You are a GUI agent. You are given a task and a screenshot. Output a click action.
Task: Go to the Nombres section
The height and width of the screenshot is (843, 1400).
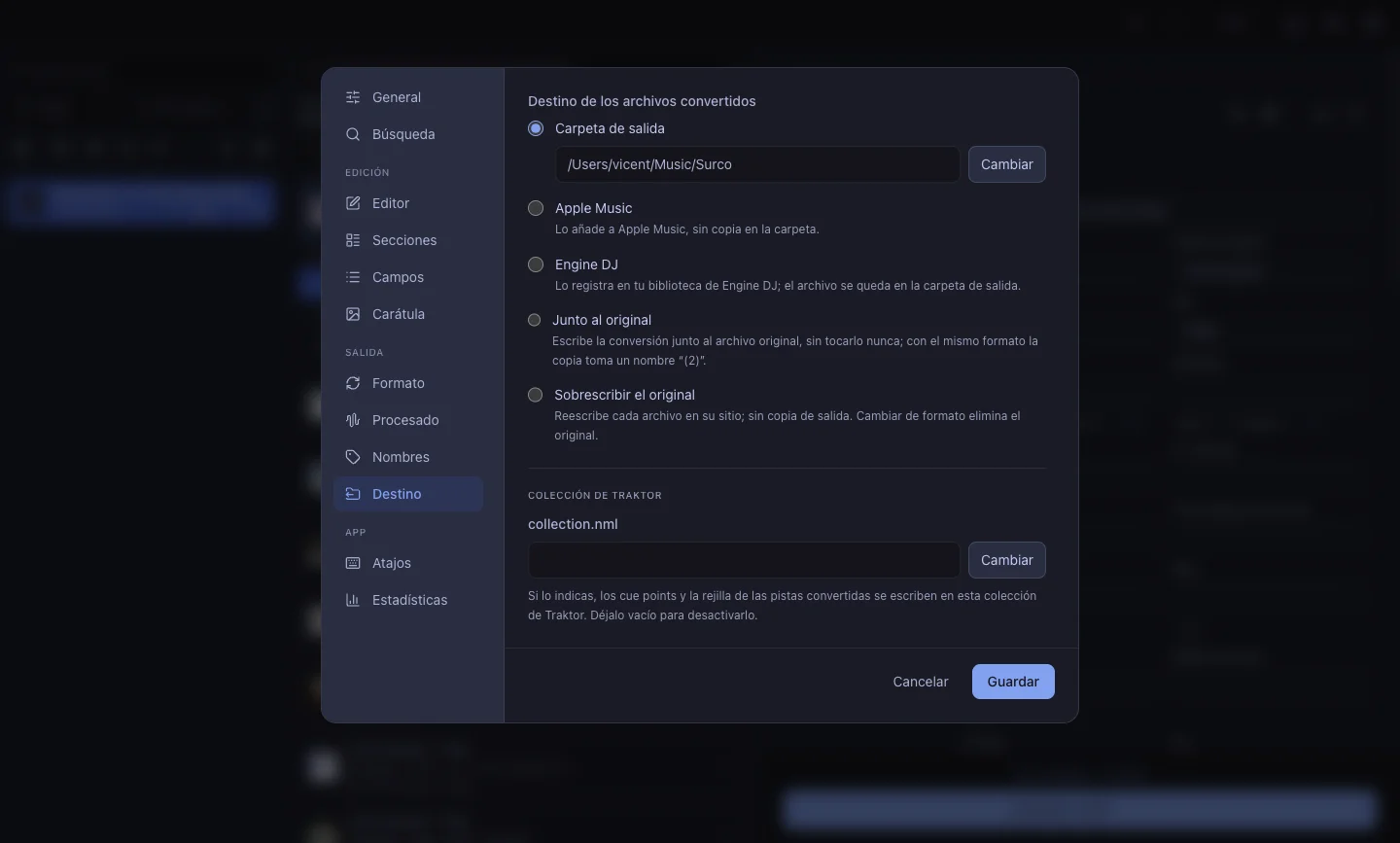(x=408, y=457)
